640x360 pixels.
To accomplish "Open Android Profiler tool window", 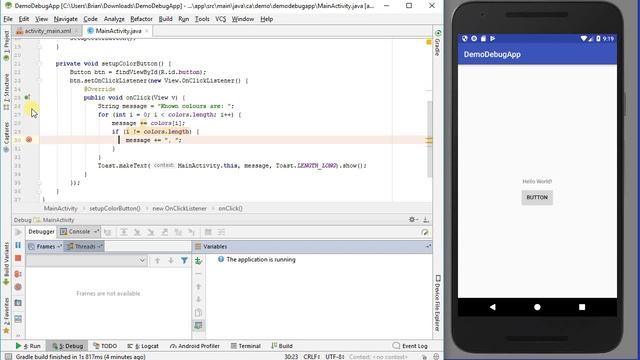I will tap(194, 346).
